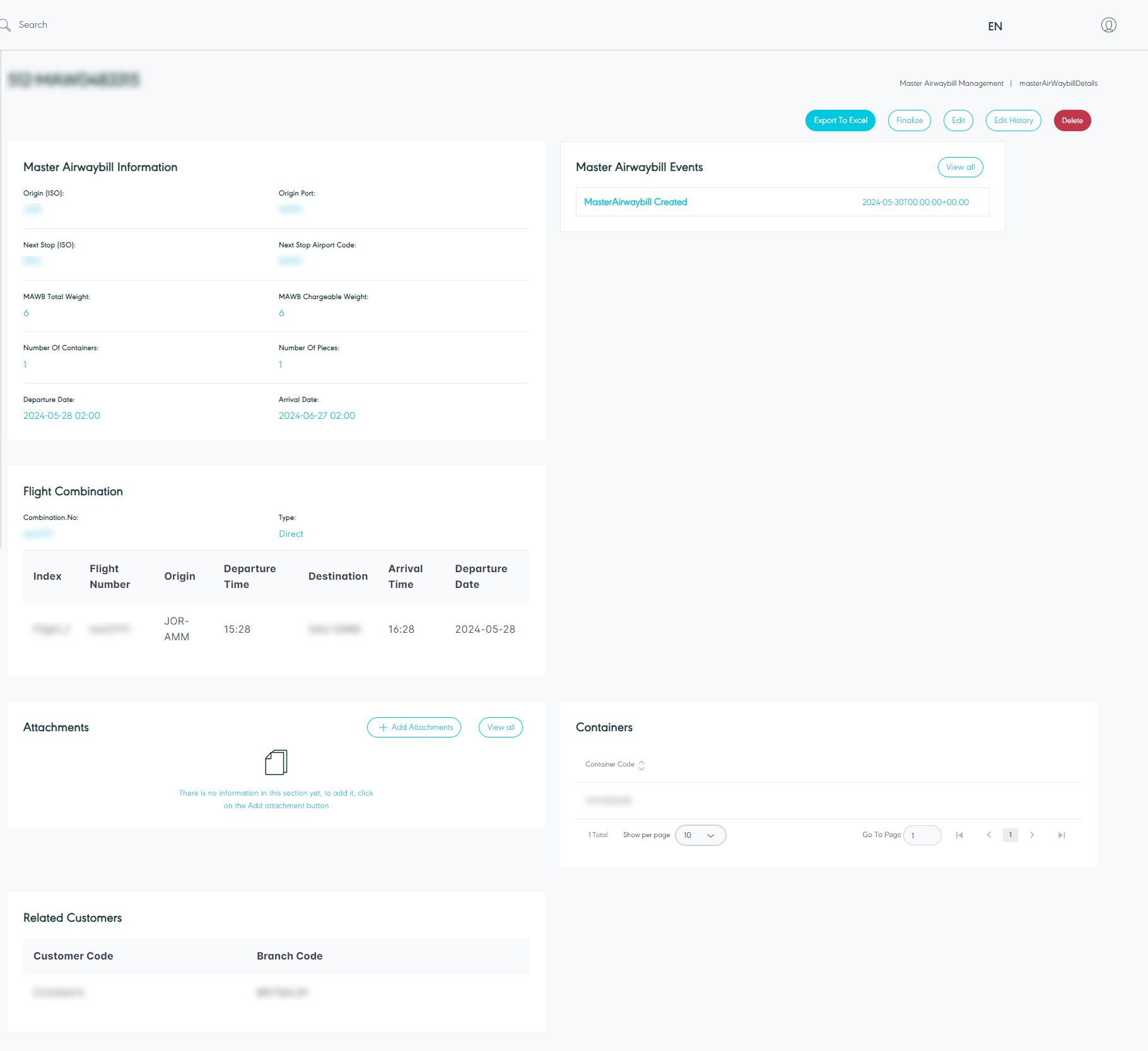Screen dimensions: 1148x1051
Task: Go to next containers page
Action: point(1032,835)
